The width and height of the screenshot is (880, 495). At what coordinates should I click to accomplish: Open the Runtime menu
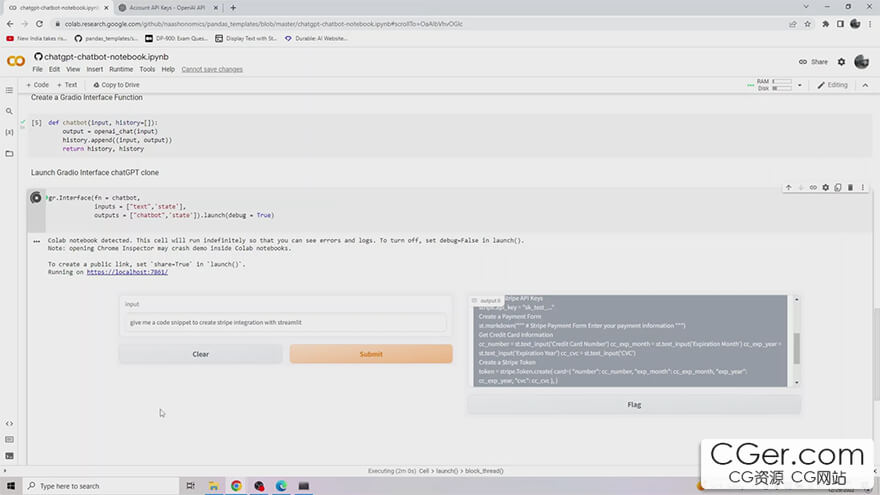pos(121,70)
